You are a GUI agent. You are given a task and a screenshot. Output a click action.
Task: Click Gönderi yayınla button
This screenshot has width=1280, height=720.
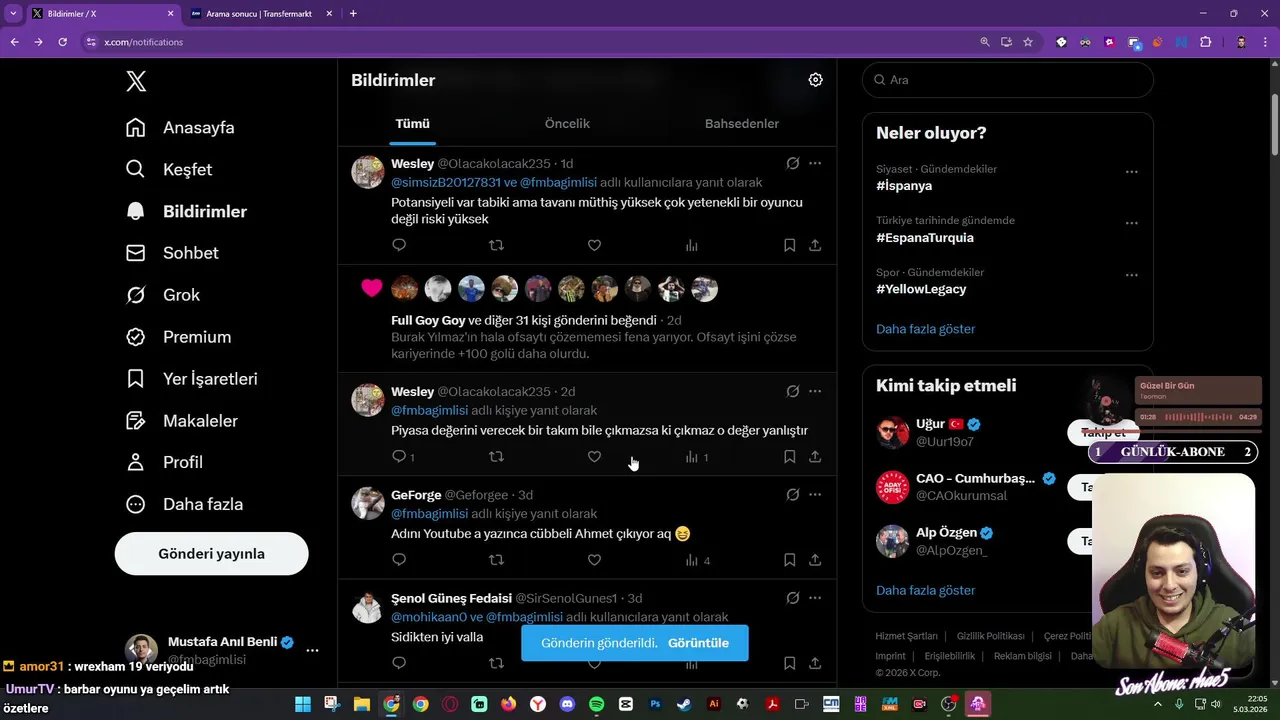(211, 554)
